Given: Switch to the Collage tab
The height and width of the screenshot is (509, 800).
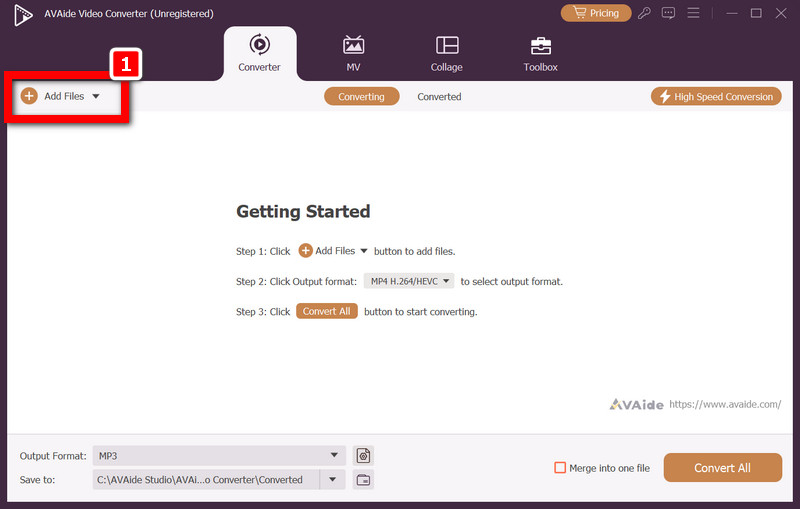Looking at the screenshot, I should (x=446, y=53).
